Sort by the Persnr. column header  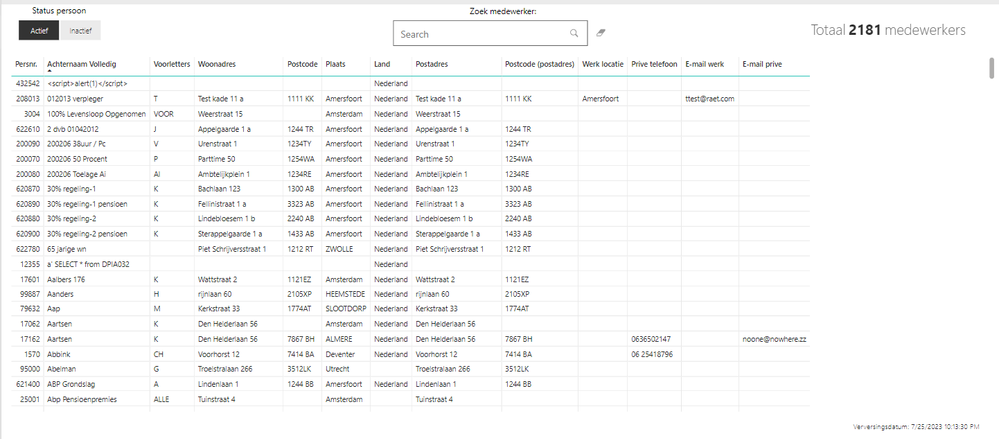[27, 64]
